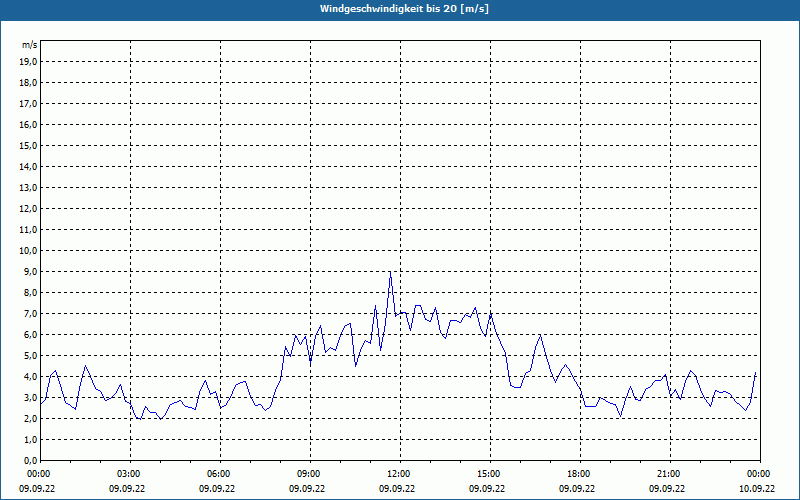Click the '11,0' y-axis label
Viewport: 800px width, 500px height.
tap(29, 230)
